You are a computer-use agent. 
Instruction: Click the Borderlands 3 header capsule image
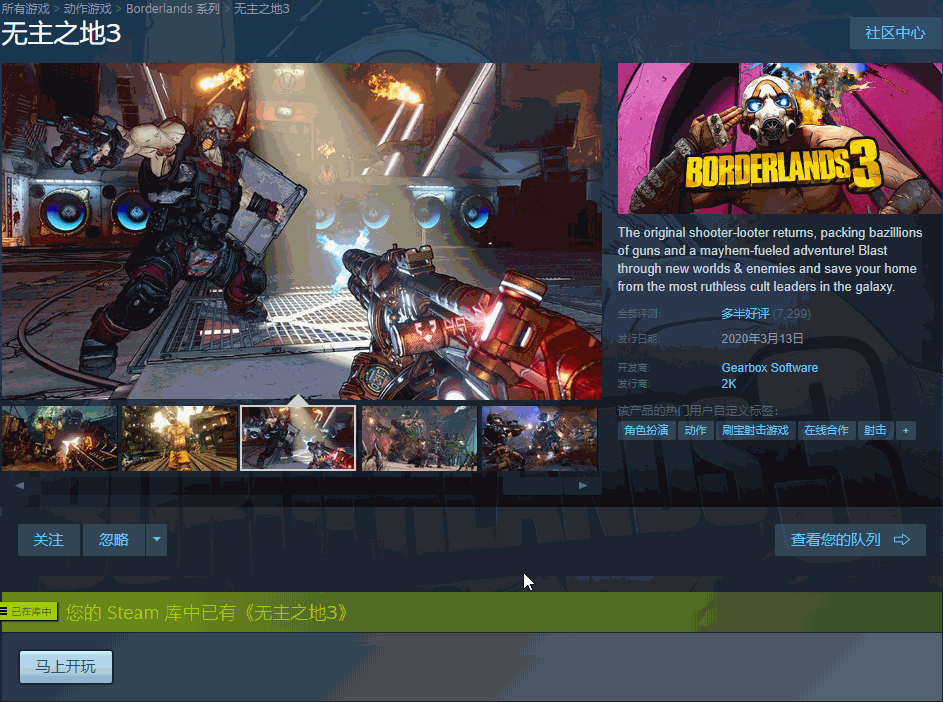[x=780, y=138]
